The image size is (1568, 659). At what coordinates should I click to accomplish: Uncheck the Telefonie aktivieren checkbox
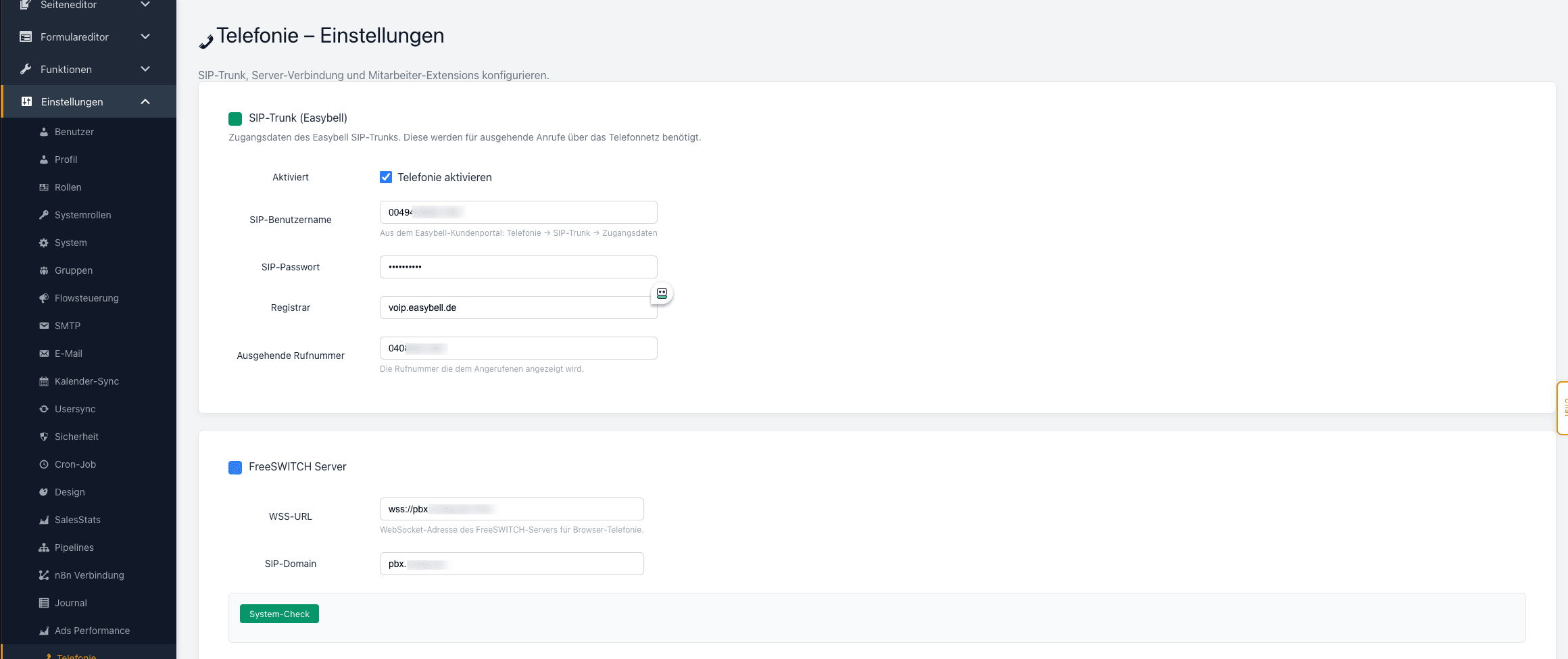pos(386,177)
